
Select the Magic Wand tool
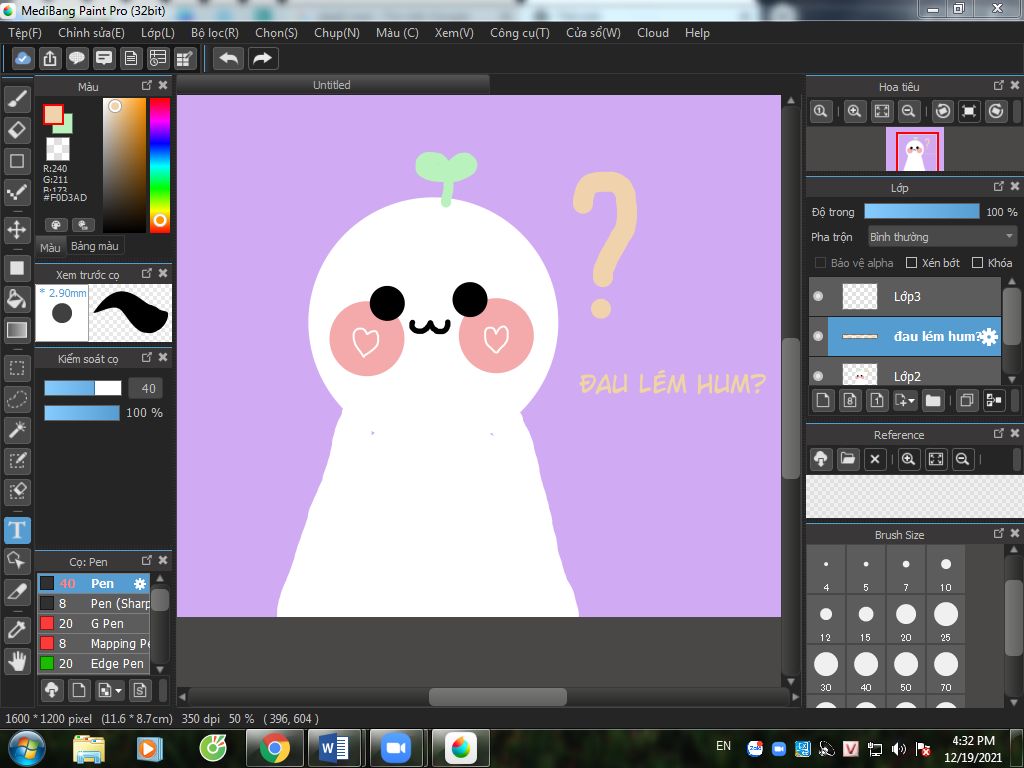point(17,430)
